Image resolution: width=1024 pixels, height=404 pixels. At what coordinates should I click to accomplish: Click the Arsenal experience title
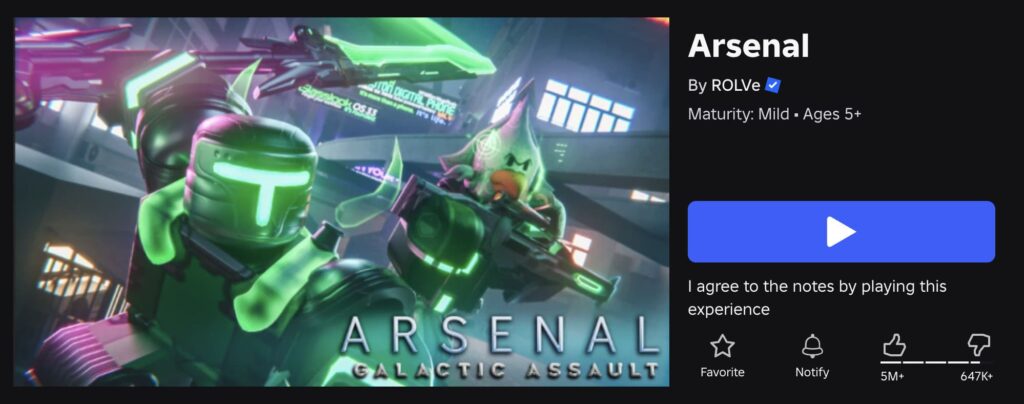coord(748,46)
